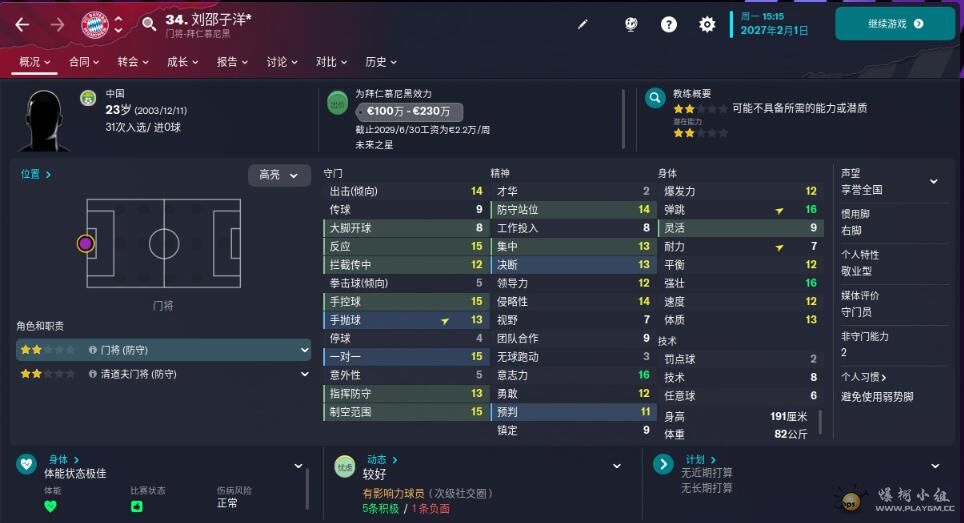Click the heart fitness status icon
The width and height of the screenshot is (964, 523).
(26, 463)
